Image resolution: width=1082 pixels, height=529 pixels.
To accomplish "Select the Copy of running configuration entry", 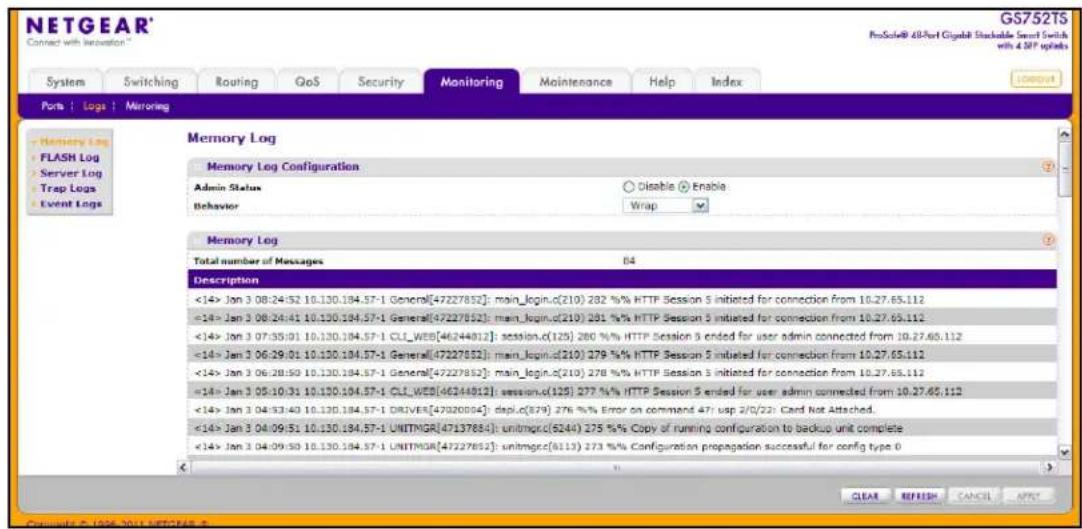I will [x=622, y=428].
